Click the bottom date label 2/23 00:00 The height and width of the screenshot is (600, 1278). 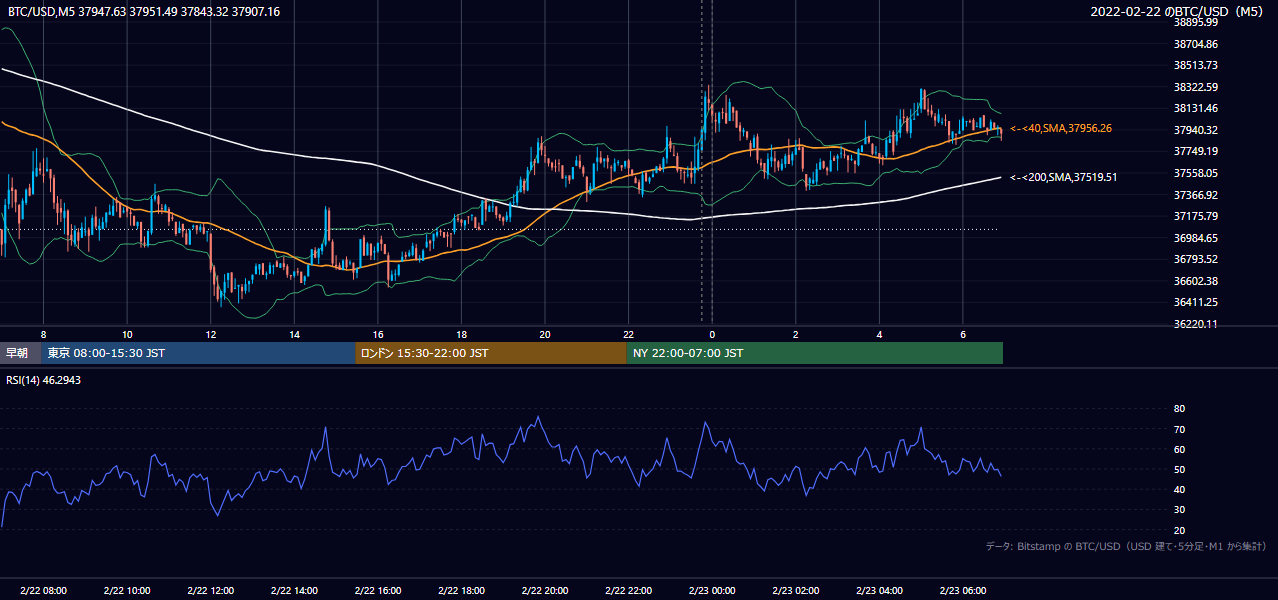[712, 591]
